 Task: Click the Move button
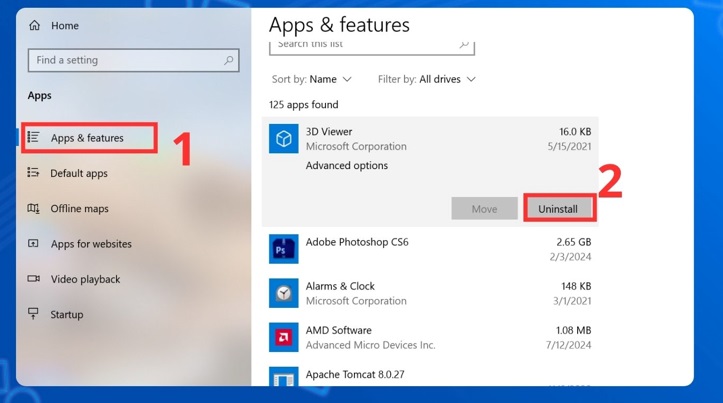pyautogui.click(x=484, y=209)
